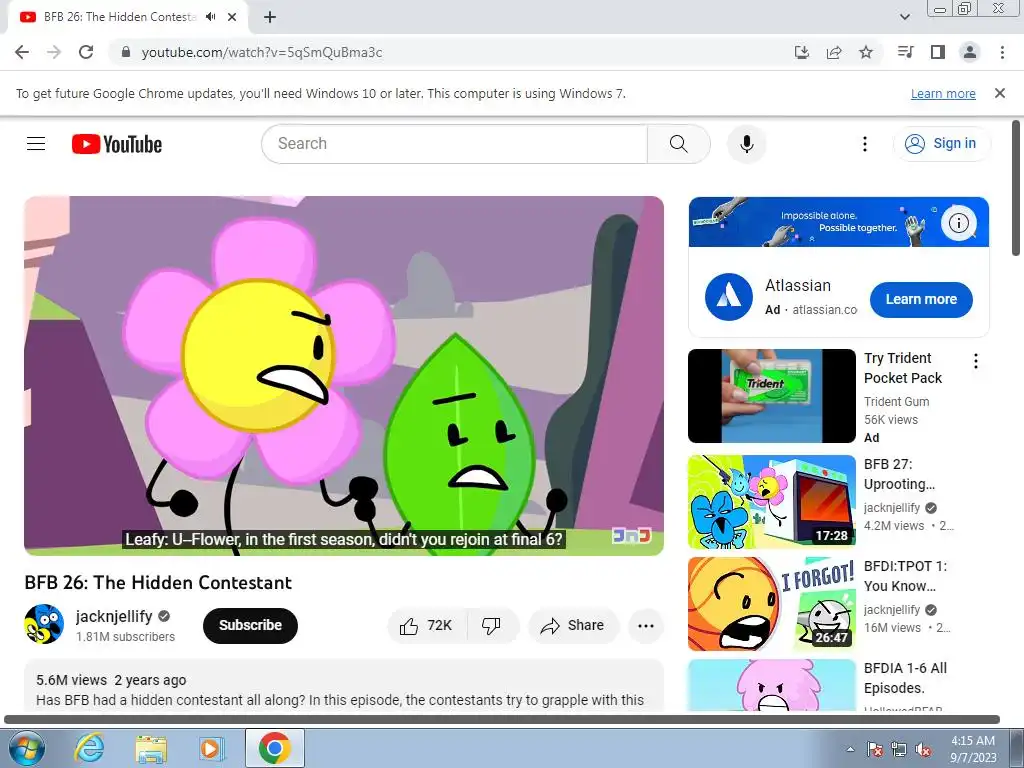
Task: Open the network tray icon
Action: click(x=899, y=749)
